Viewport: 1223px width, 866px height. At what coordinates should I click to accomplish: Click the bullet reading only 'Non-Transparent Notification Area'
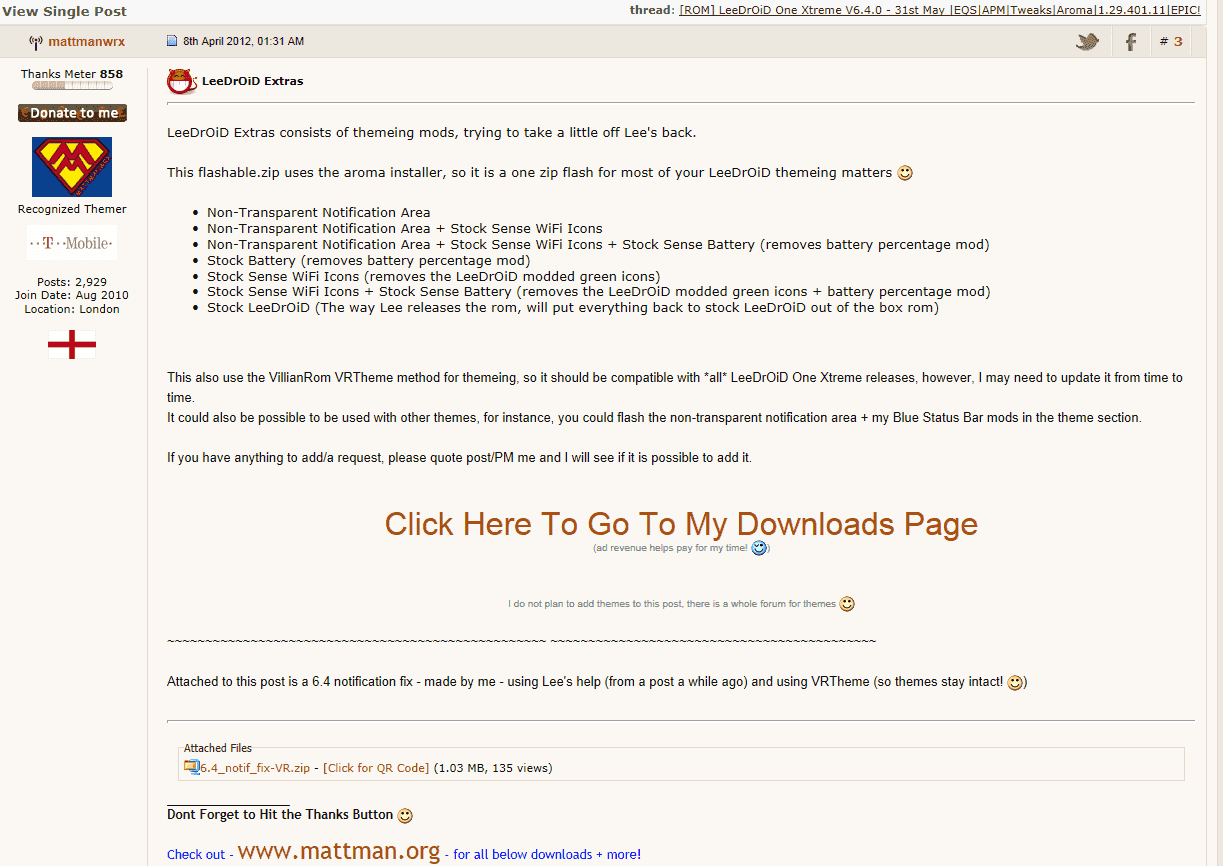(319, 212)
